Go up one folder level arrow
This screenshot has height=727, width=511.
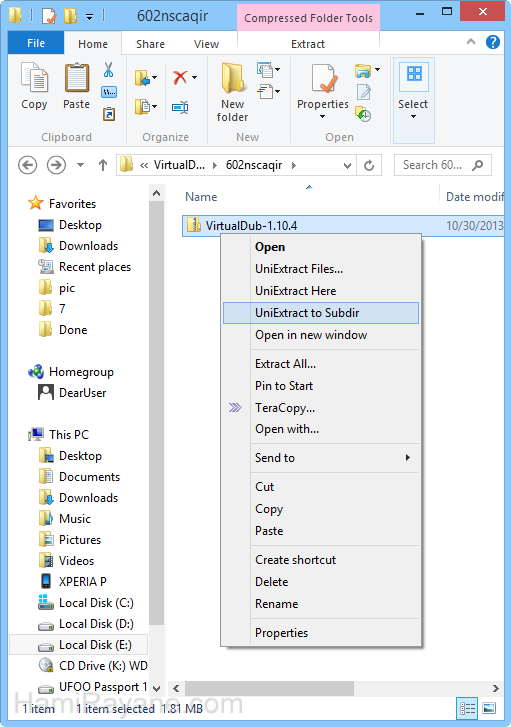(x=103, y=165)
